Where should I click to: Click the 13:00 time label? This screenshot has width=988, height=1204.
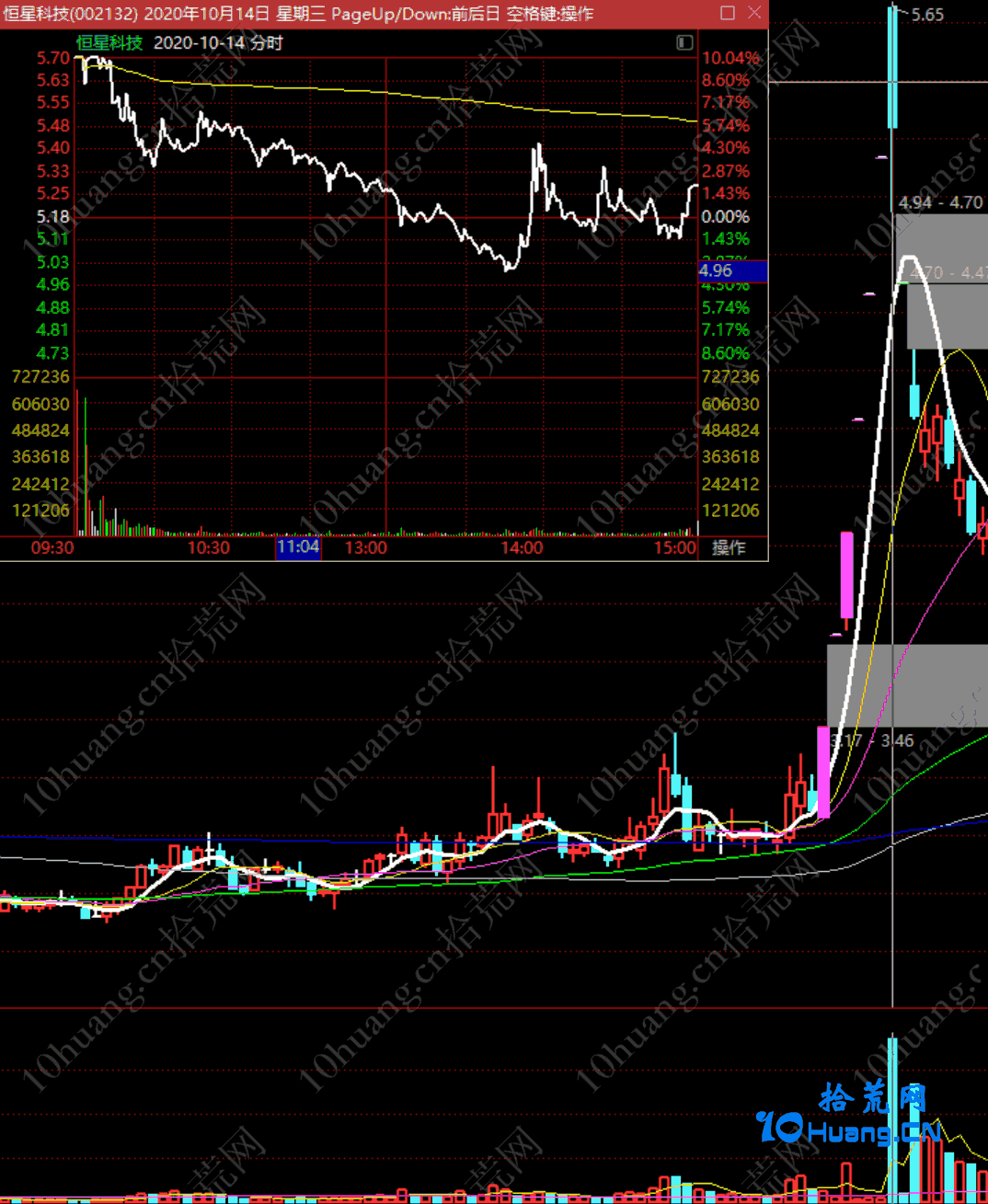pyautogui.click(x=366, y=548)
